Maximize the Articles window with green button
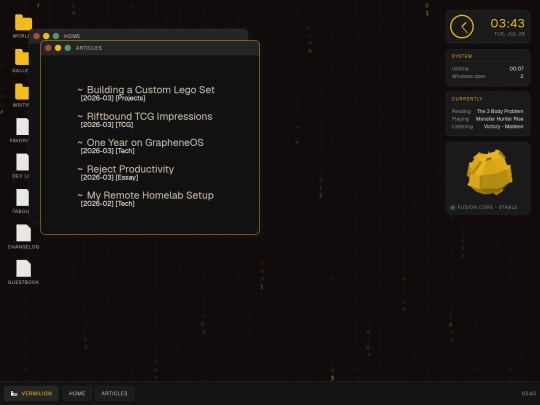Screen dimensions: 540x405 pyautogui.click(x=68, y=48)
